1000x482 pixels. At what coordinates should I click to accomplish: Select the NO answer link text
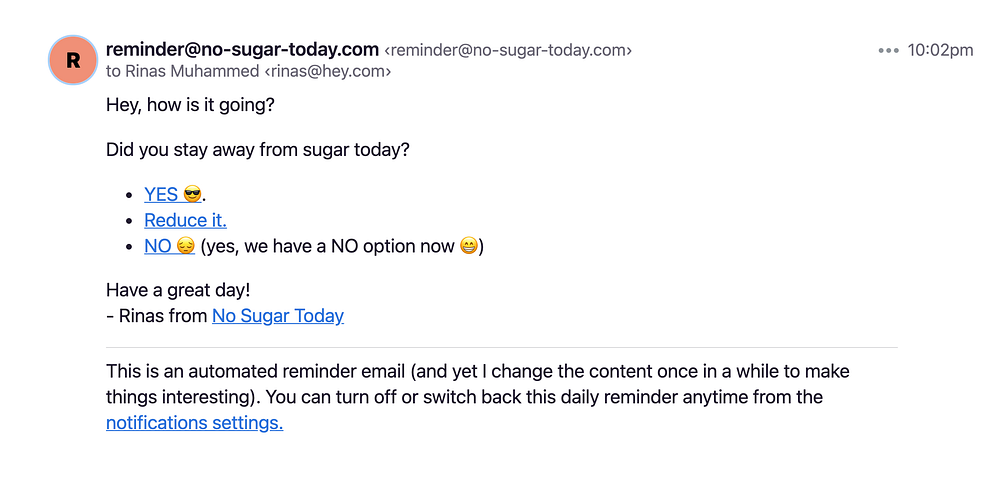tap(158, 246)
